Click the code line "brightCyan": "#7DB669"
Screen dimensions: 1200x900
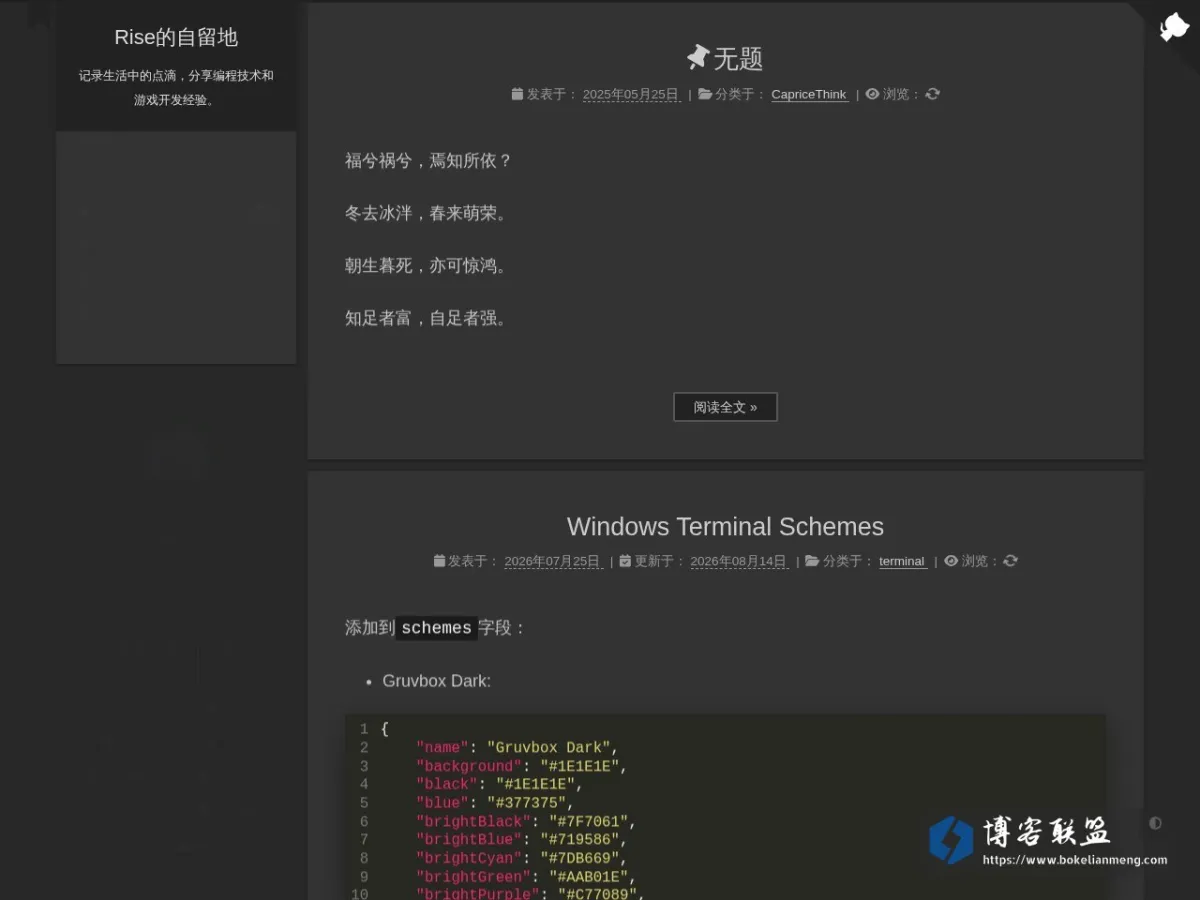pyautogui.click(x=522, y=858)
